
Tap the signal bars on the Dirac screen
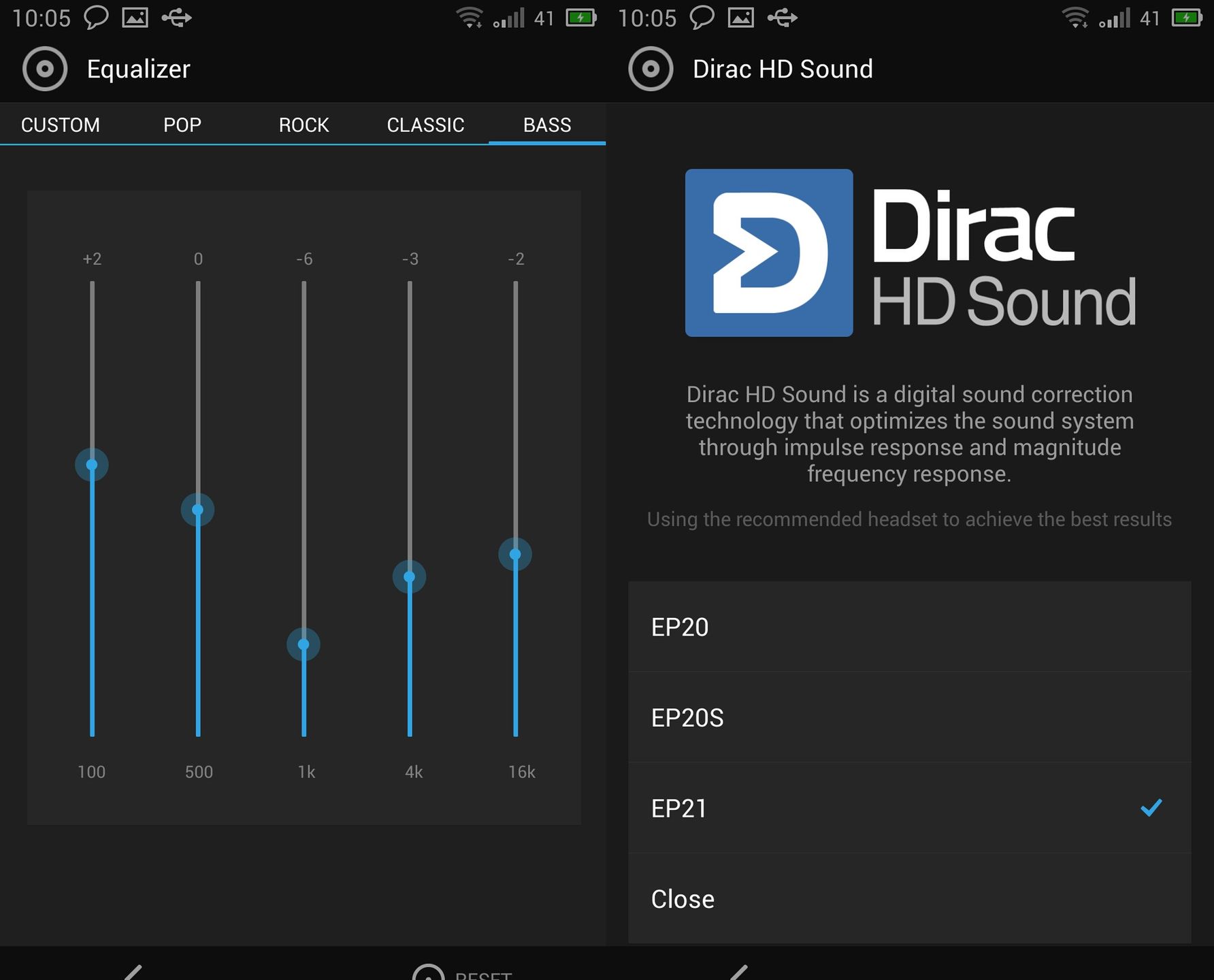tap(1115, 17)
